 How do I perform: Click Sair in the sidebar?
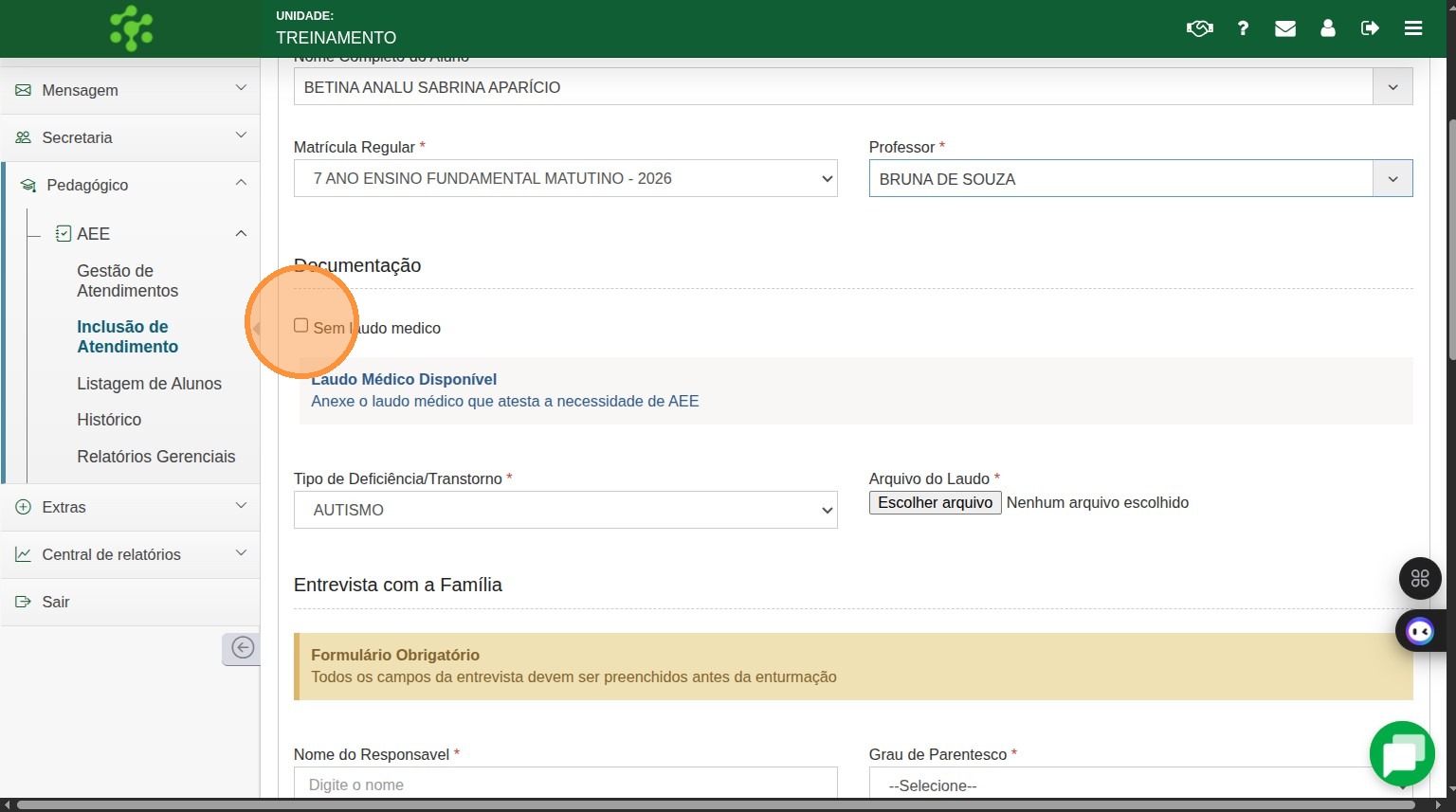[56, 602]
